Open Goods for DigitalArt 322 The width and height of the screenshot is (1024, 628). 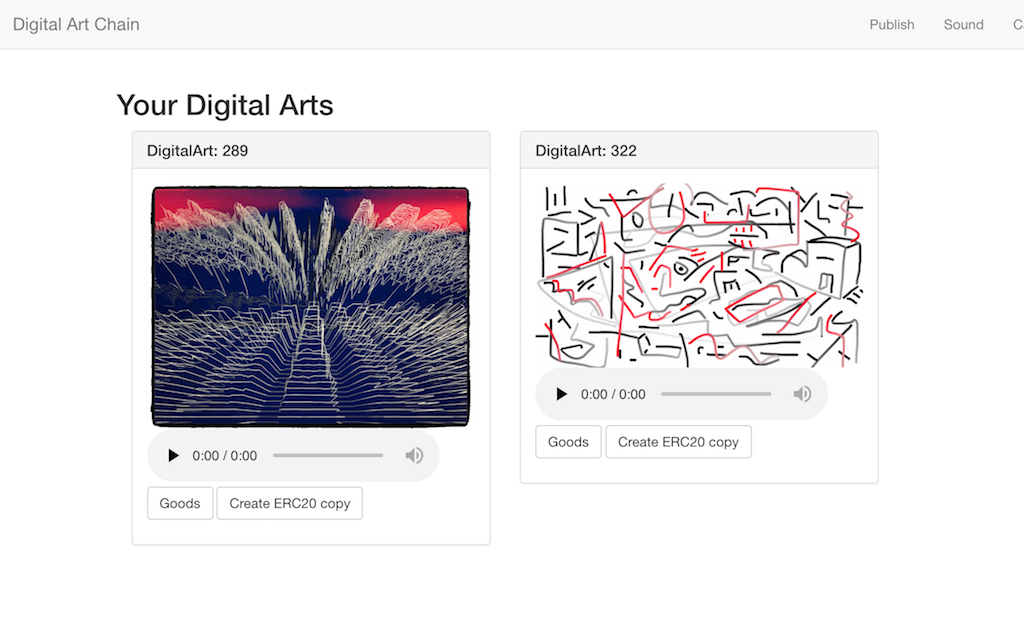(568, 442)
